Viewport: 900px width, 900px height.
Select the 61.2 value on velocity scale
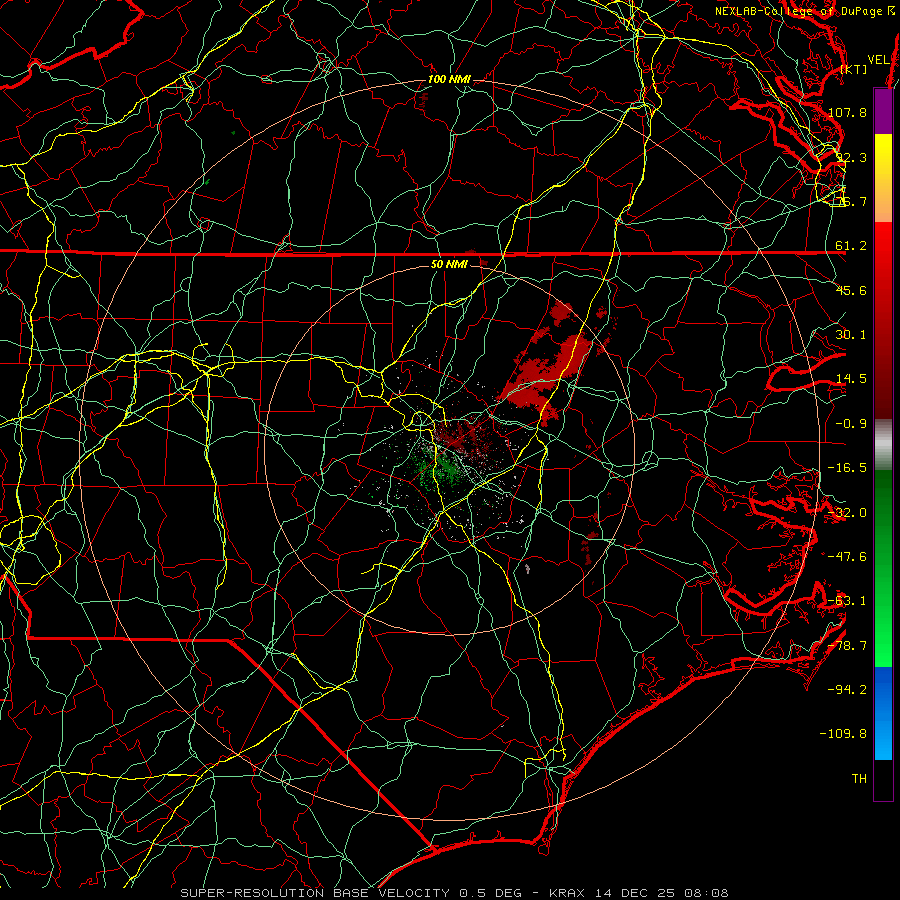coord(851,246)
